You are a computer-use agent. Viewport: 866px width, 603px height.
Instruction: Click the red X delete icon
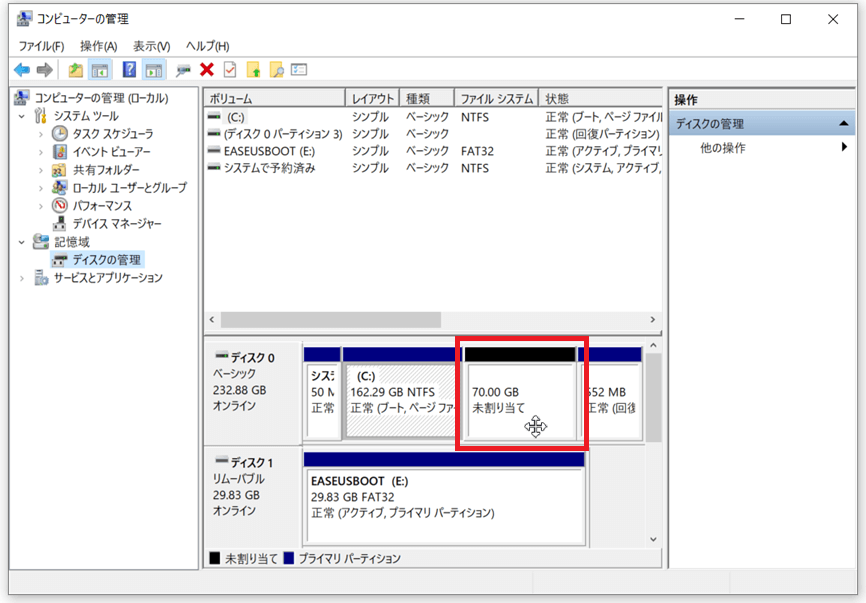point(207,70)
